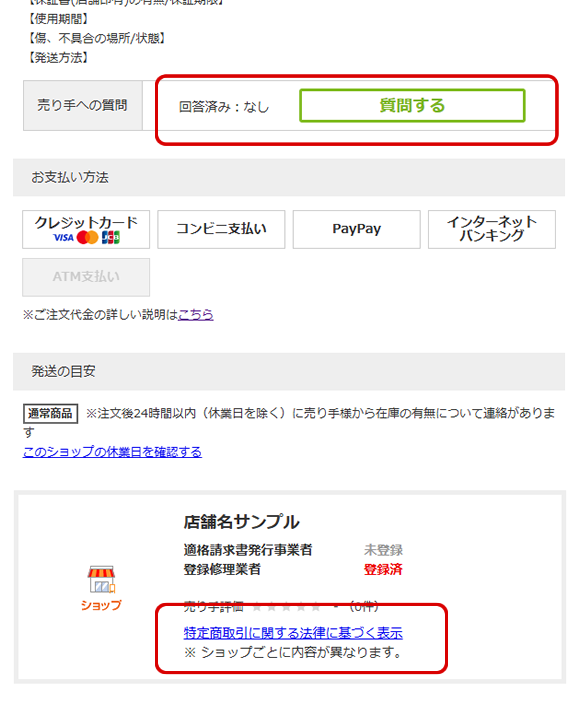Click the 売り手への質問 label cell
The width and height of the screenshot is (580, 703).
pos(83,106)
